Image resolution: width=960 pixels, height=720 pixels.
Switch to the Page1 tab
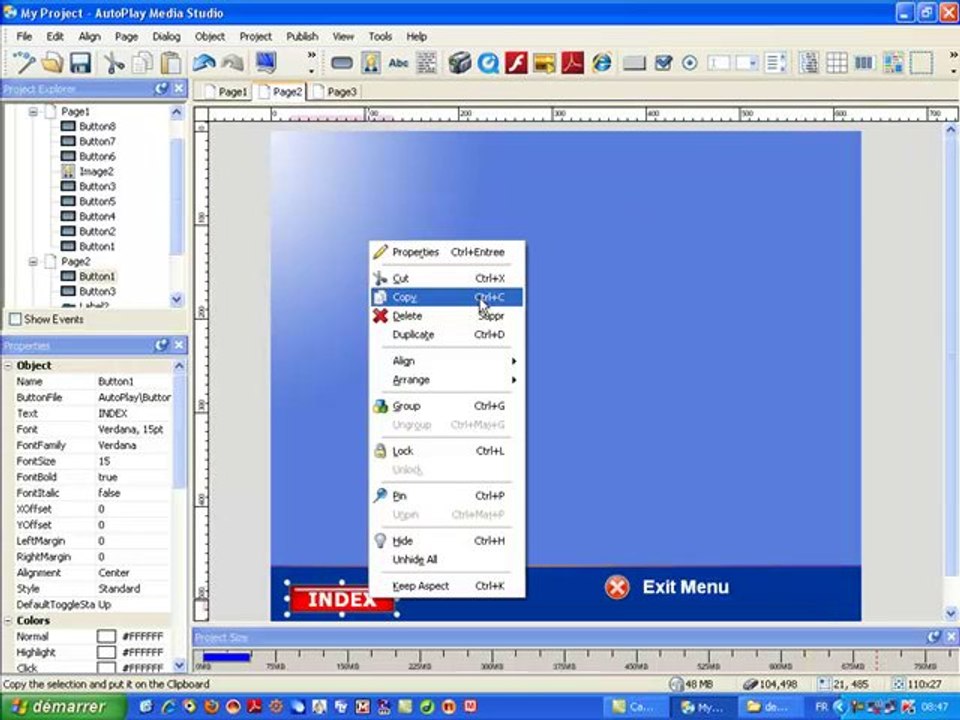[x=225, y=92]
